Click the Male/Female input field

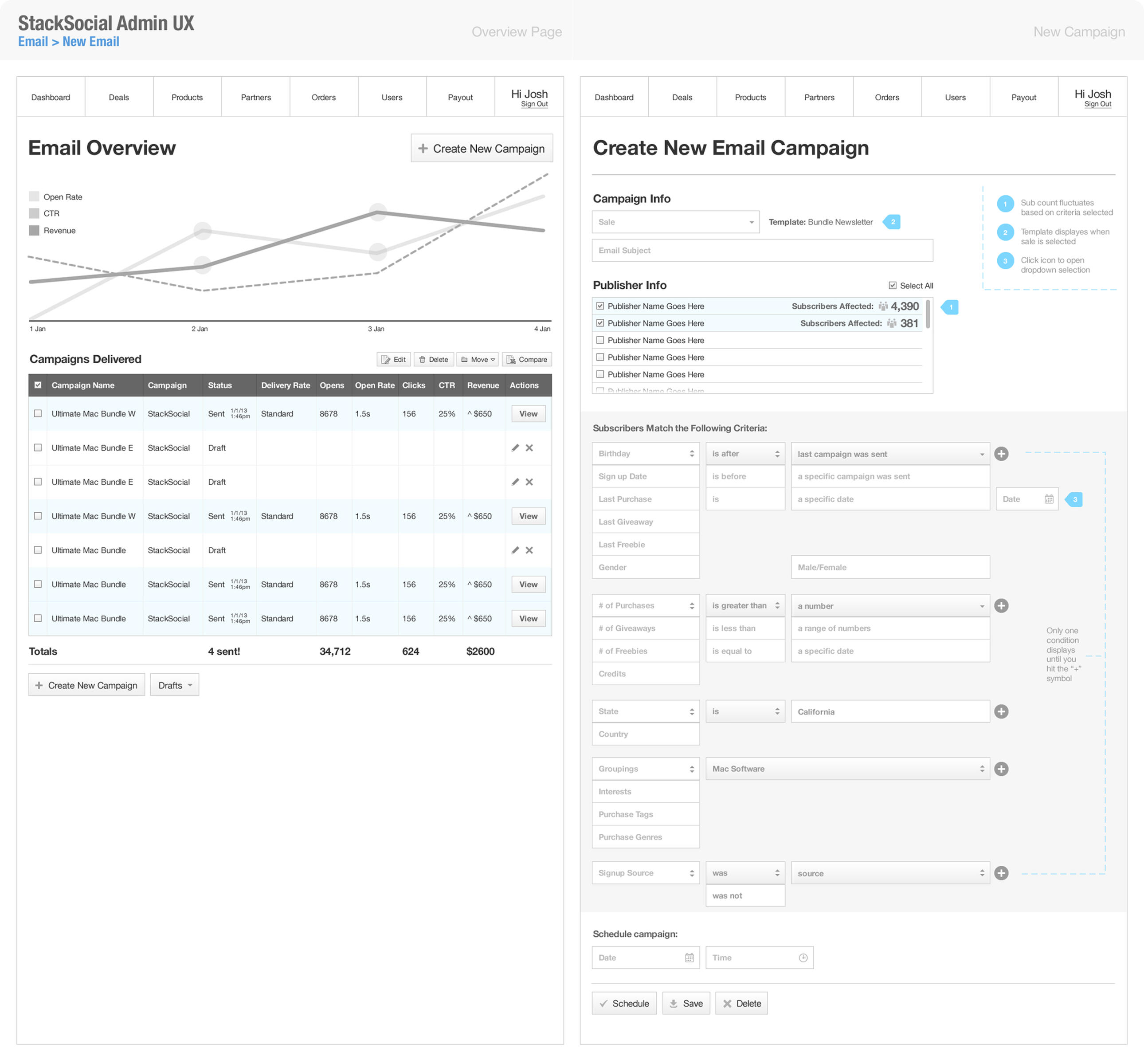(890, 567)
